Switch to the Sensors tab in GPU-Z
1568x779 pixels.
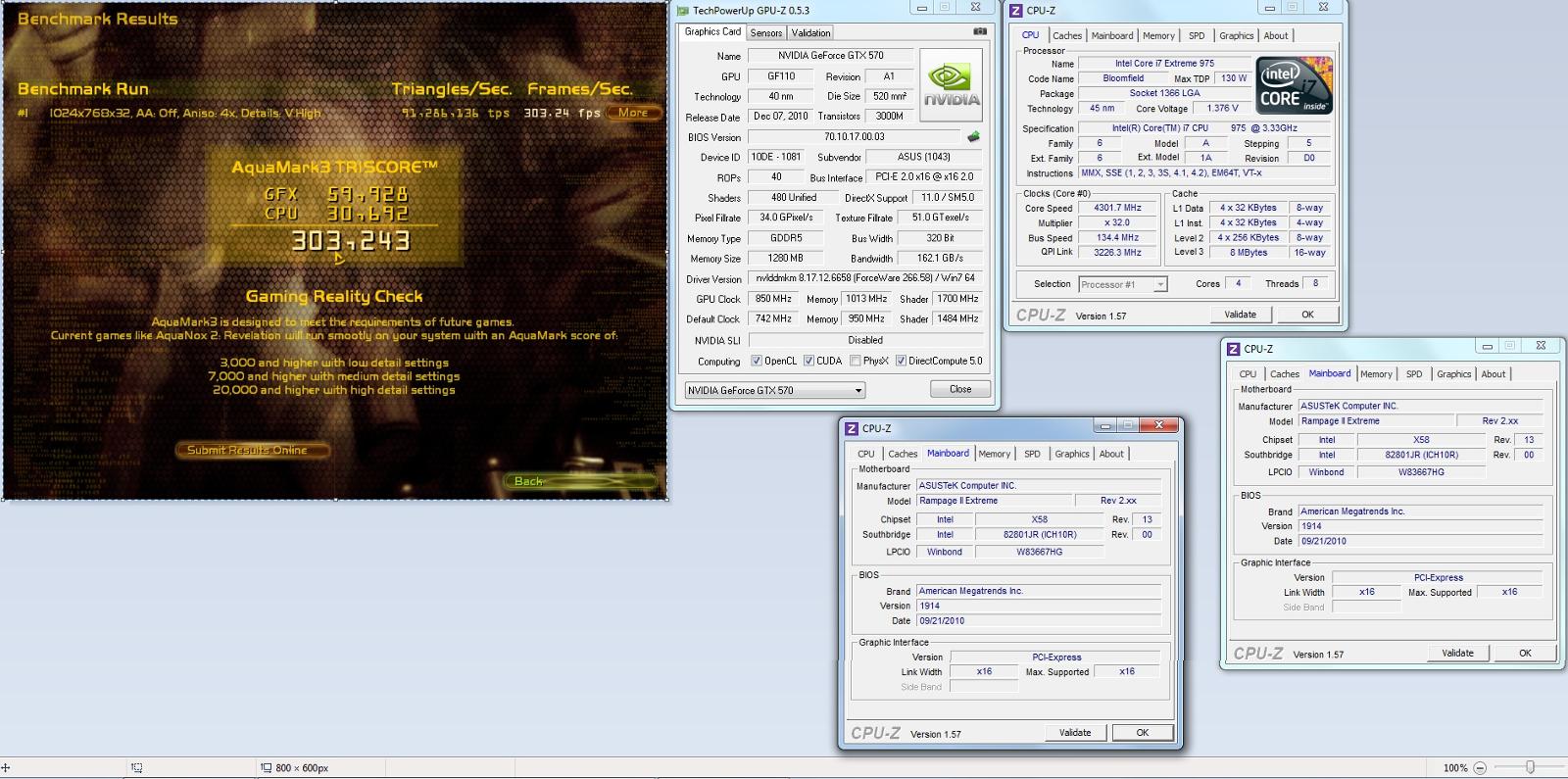point(765,32)
